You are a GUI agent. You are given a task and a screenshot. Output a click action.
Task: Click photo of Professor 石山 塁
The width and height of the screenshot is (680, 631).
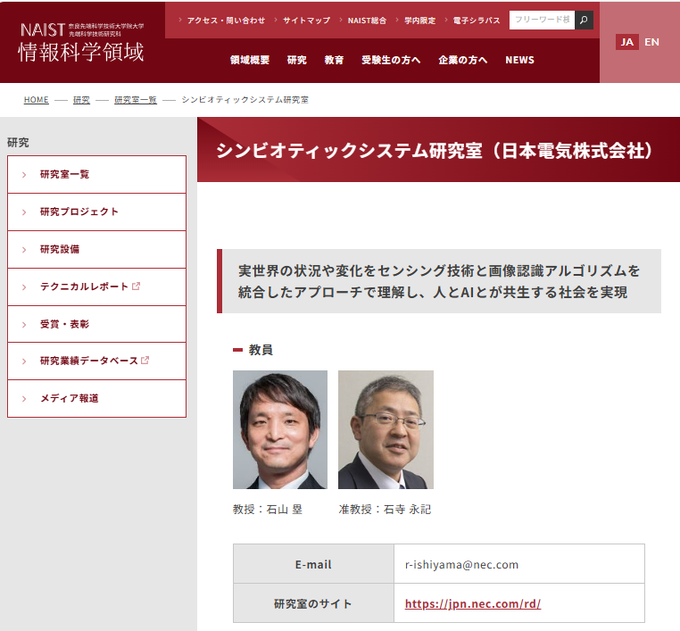[280, 429]
